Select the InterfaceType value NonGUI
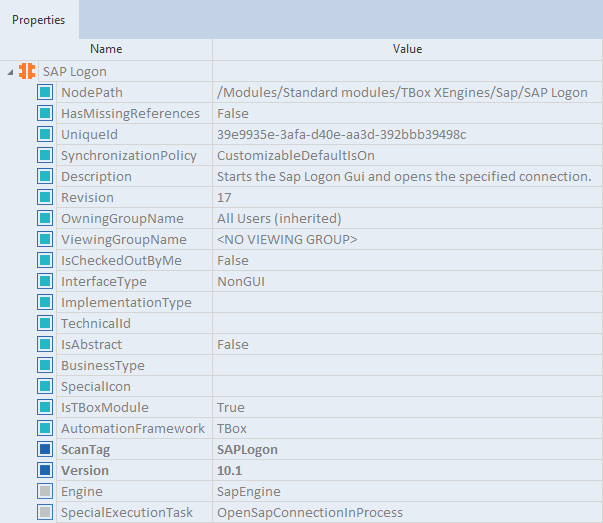The height and width of the screenshot is (523, 603). click(x=241, y=281)
